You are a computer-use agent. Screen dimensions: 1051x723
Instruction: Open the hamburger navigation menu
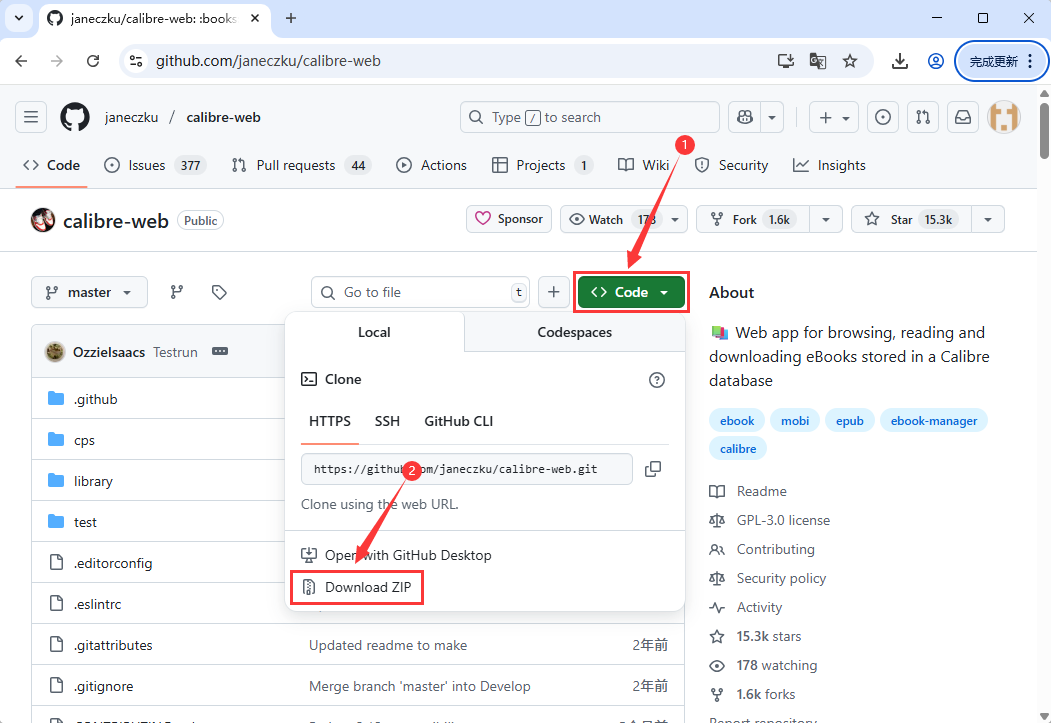(x=31, y=117)
